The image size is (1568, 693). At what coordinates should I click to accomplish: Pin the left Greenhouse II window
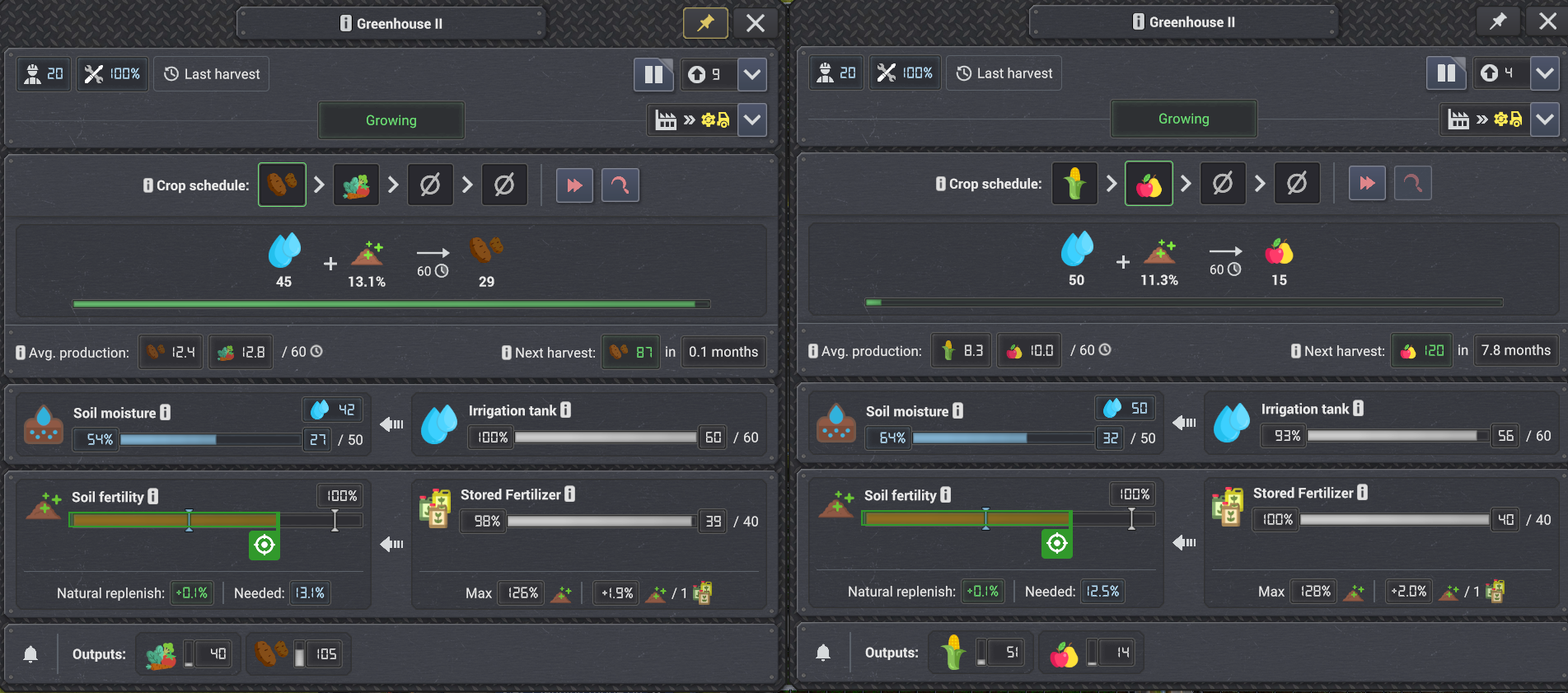click(705, 23)
